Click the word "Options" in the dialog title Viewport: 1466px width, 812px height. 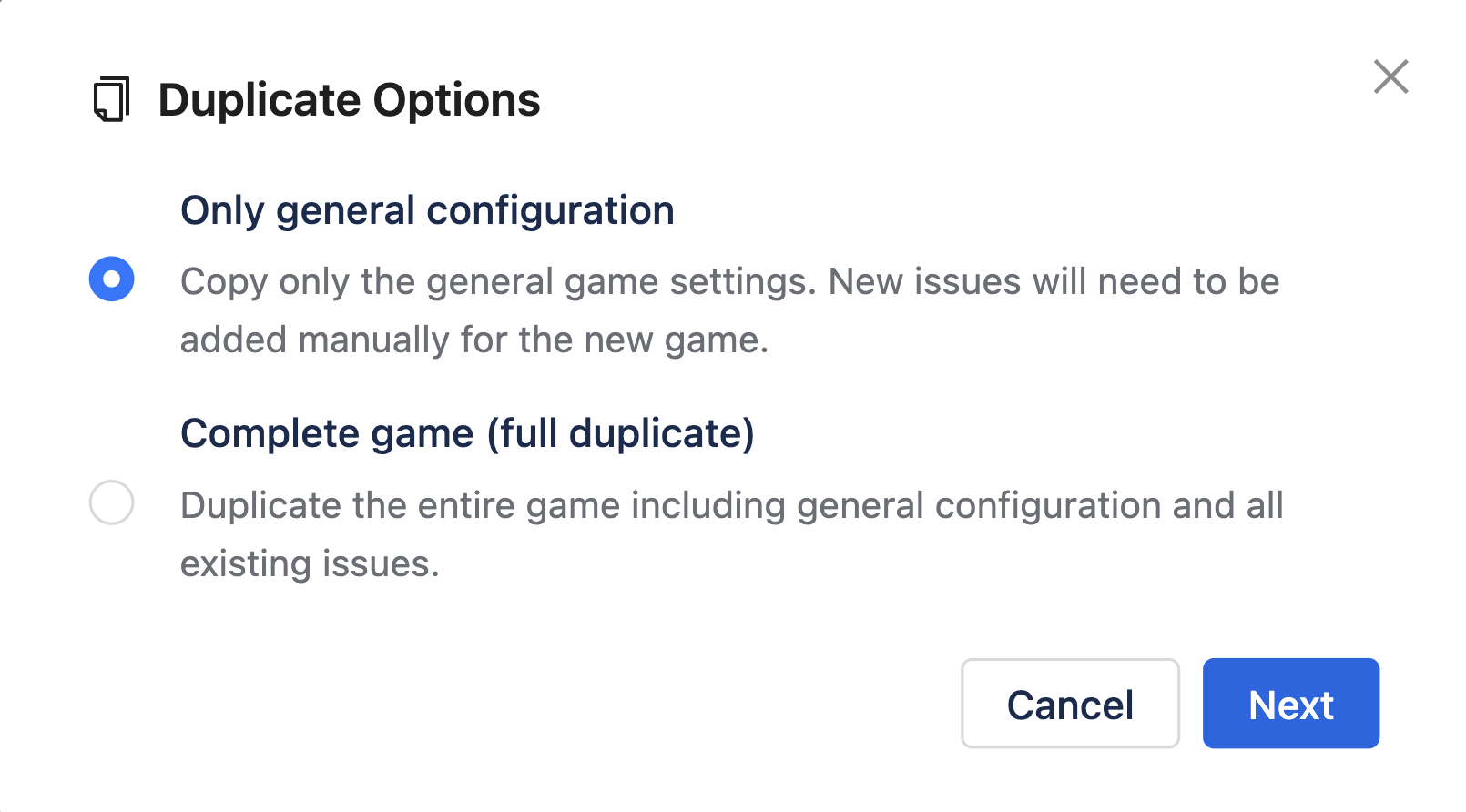click(x=456, y=100)
